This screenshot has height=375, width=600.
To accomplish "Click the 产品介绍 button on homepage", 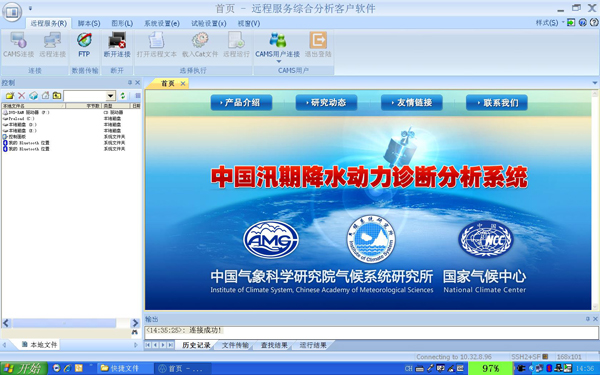I will pos(241,103).
